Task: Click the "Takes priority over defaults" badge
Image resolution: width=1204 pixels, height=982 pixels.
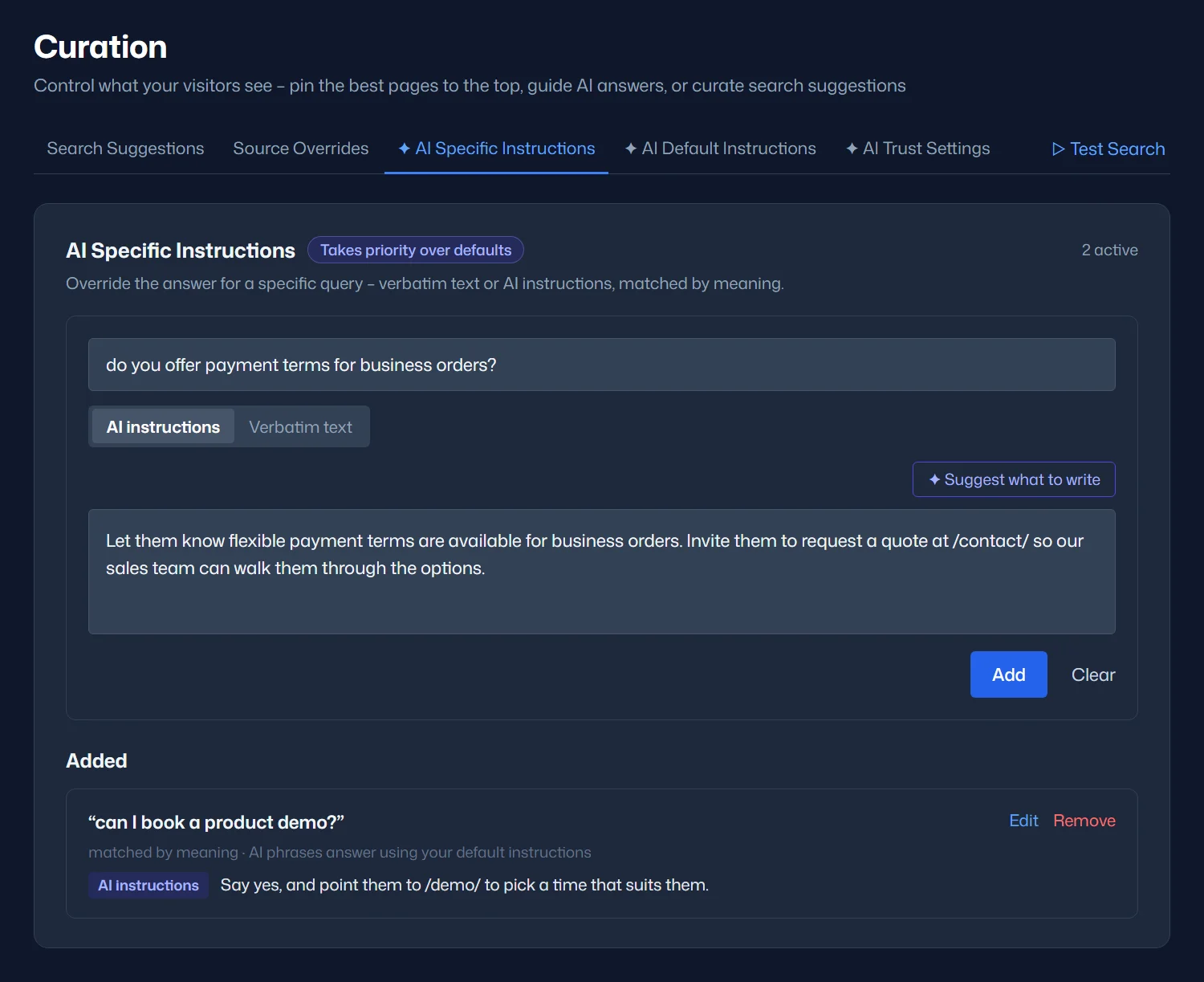Action: point(416,250)
